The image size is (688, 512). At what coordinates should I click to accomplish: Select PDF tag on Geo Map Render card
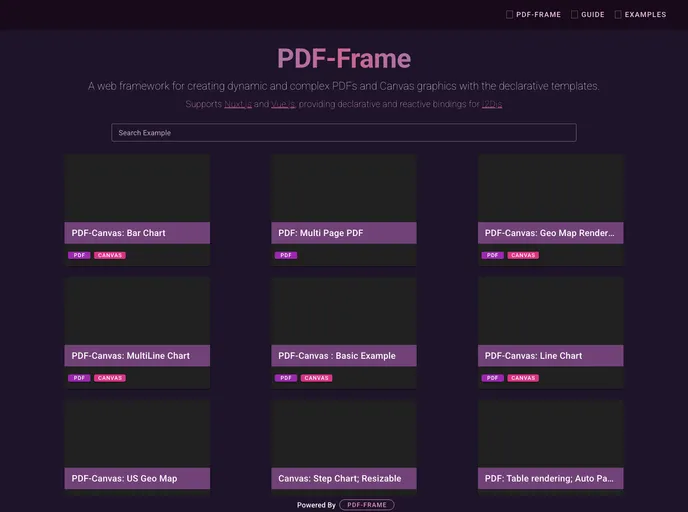492,255
